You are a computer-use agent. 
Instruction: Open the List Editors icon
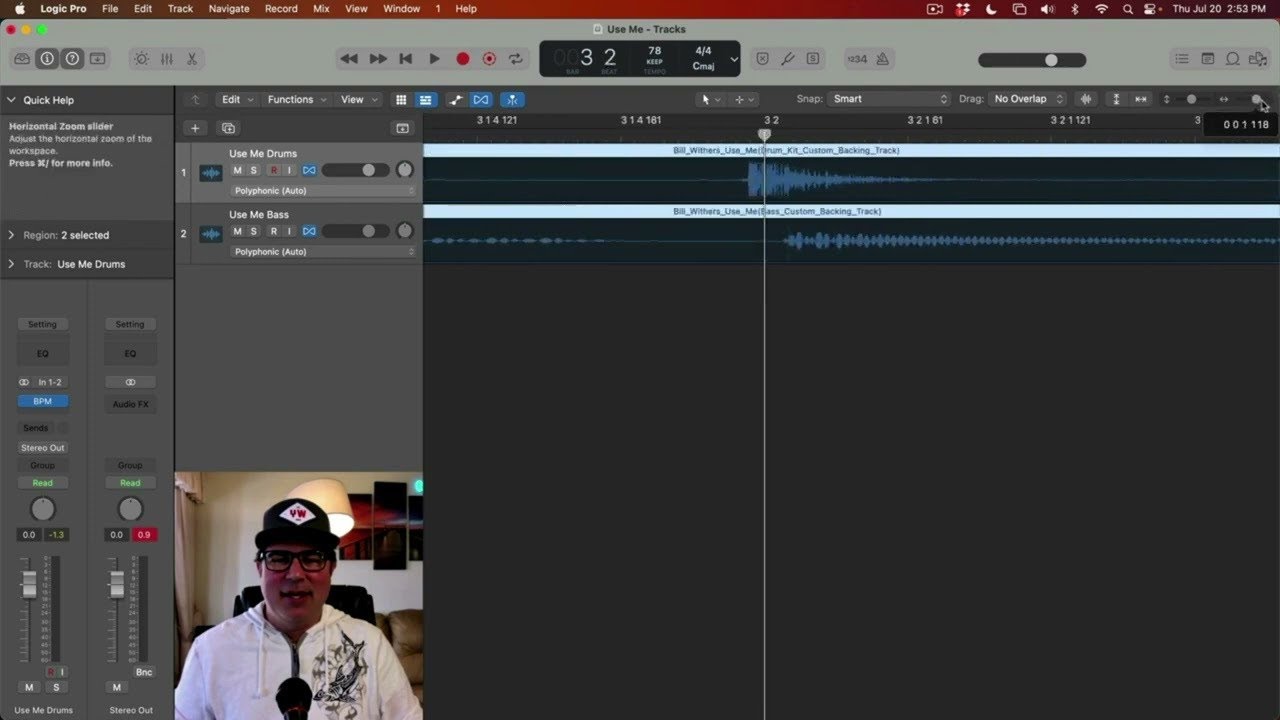click(1182, 59)
